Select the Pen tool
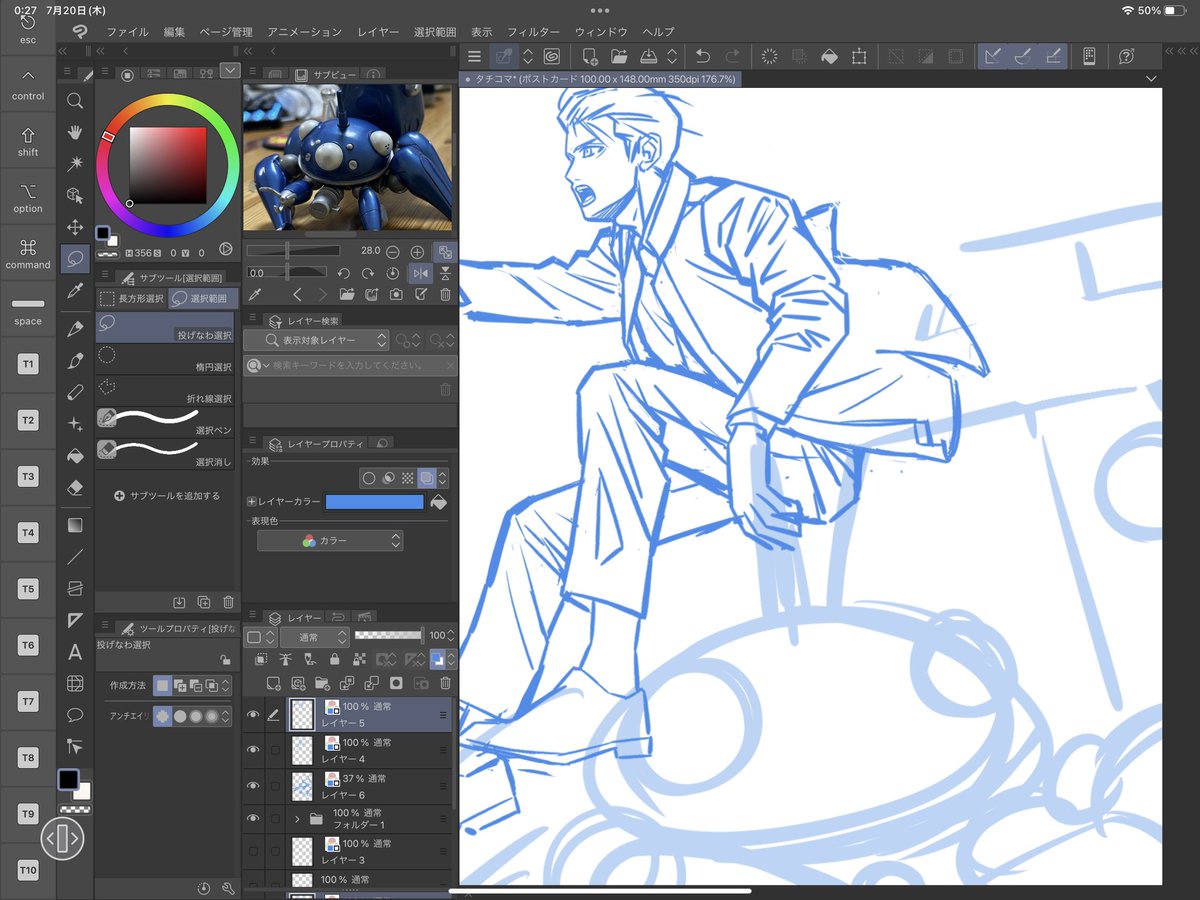 point(75,328)
